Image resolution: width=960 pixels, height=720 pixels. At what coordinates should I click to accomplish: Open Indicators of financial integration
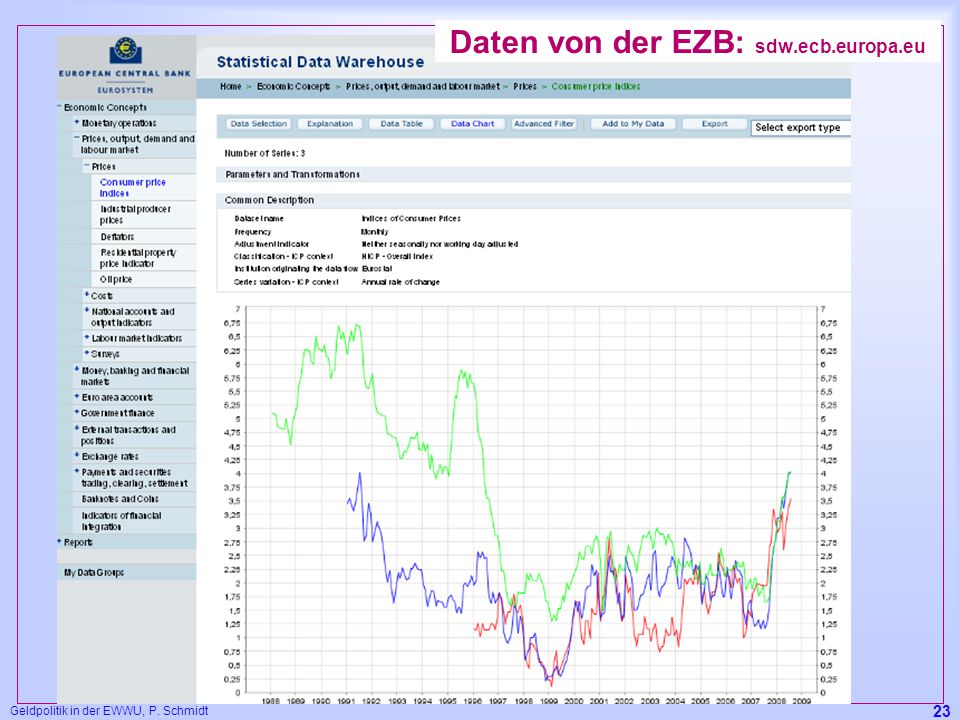coord(121,521)
